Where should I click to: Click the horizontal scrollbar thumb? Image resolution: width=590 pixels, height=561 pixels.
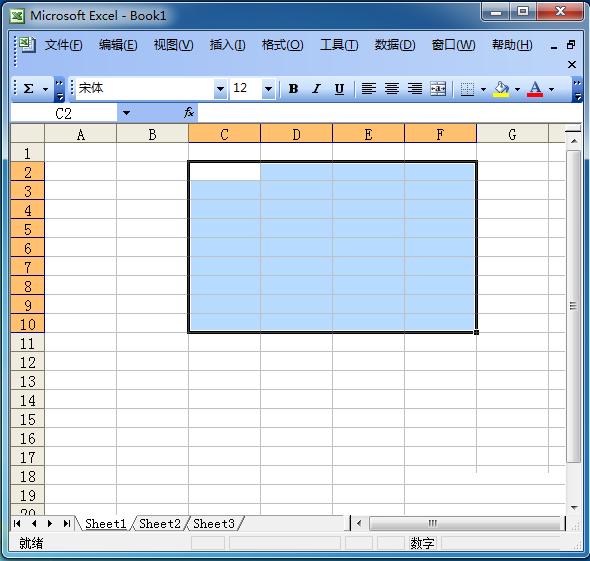tap(465, 523)
